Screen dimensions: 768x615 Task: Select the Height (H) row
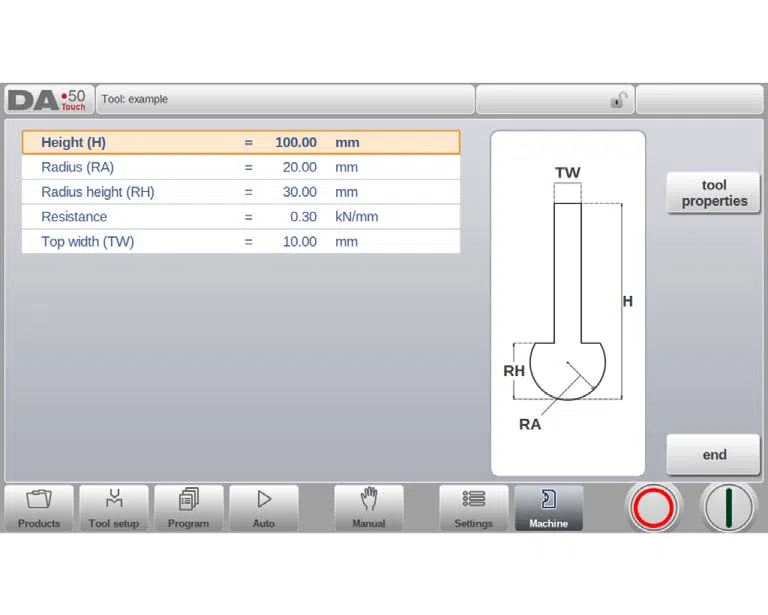click(x=241, y=142)
